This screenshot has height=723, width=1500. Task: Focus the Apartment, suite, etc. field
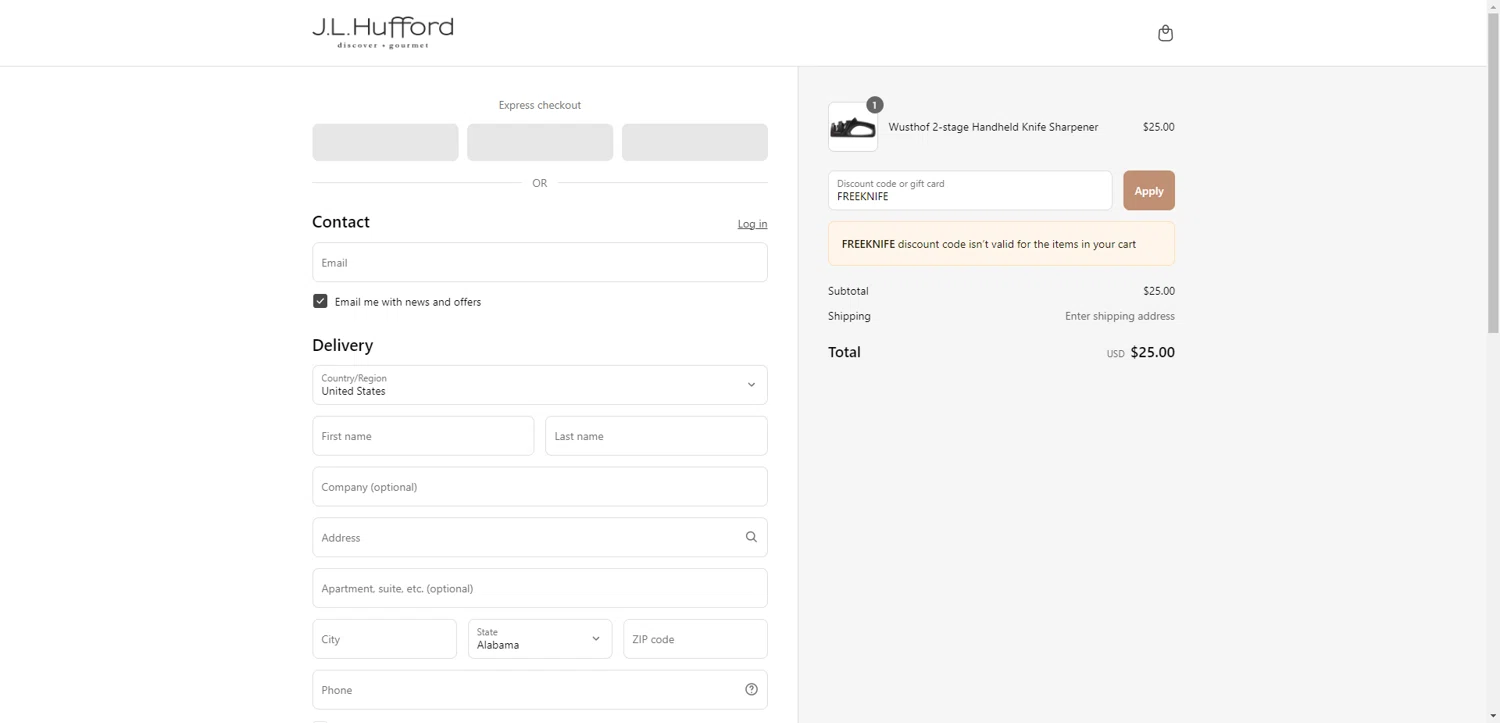coord(540,588)
